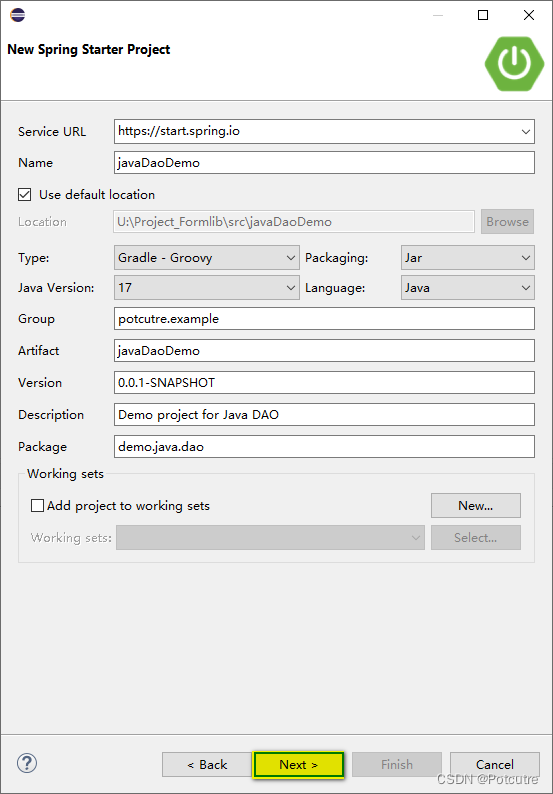The image size is (553, 794).
Task: Click the disabled Location path field
Action: [294, 221]
